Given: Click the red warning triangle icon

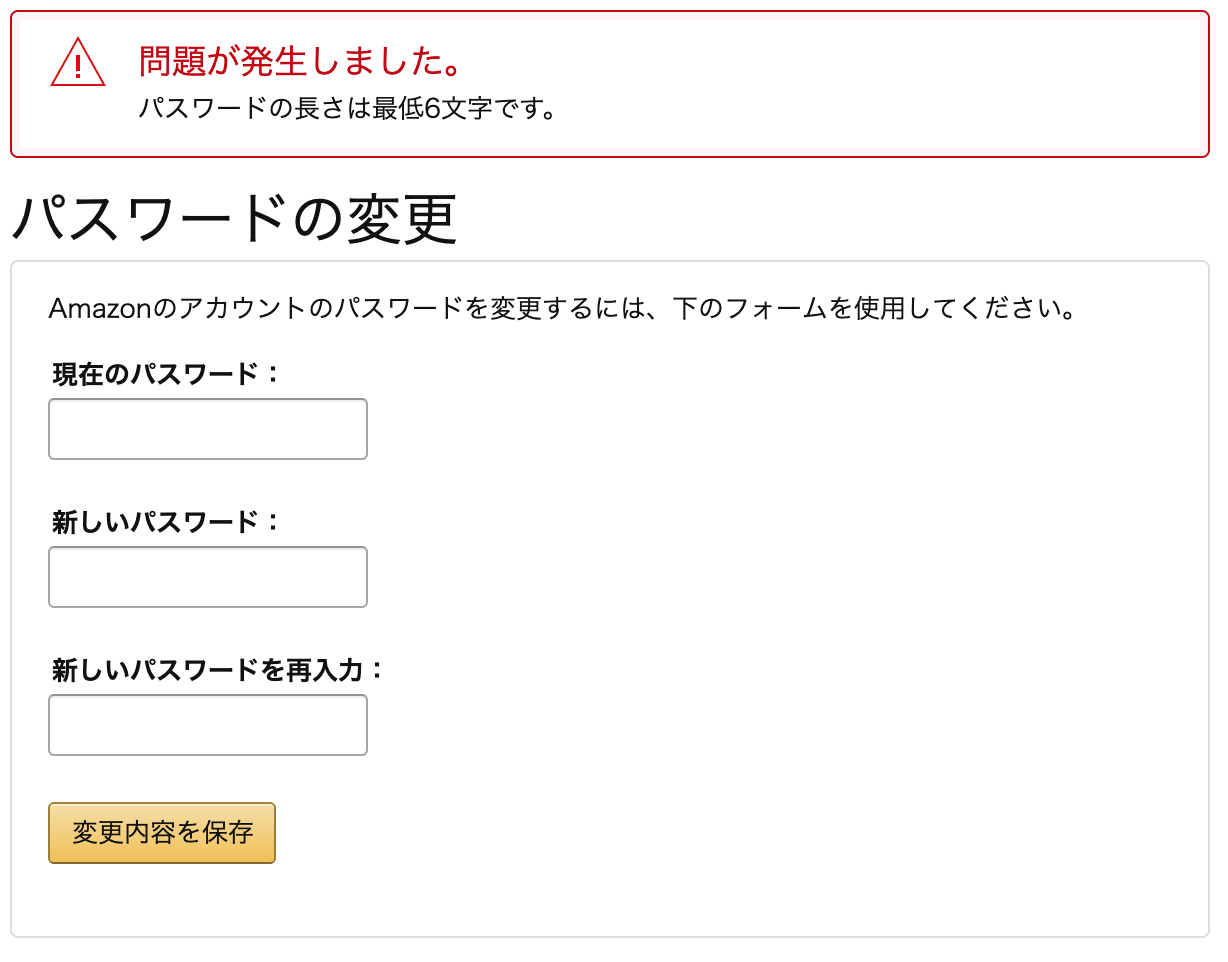Looking at the screenshot, I should tap(77, 63).
